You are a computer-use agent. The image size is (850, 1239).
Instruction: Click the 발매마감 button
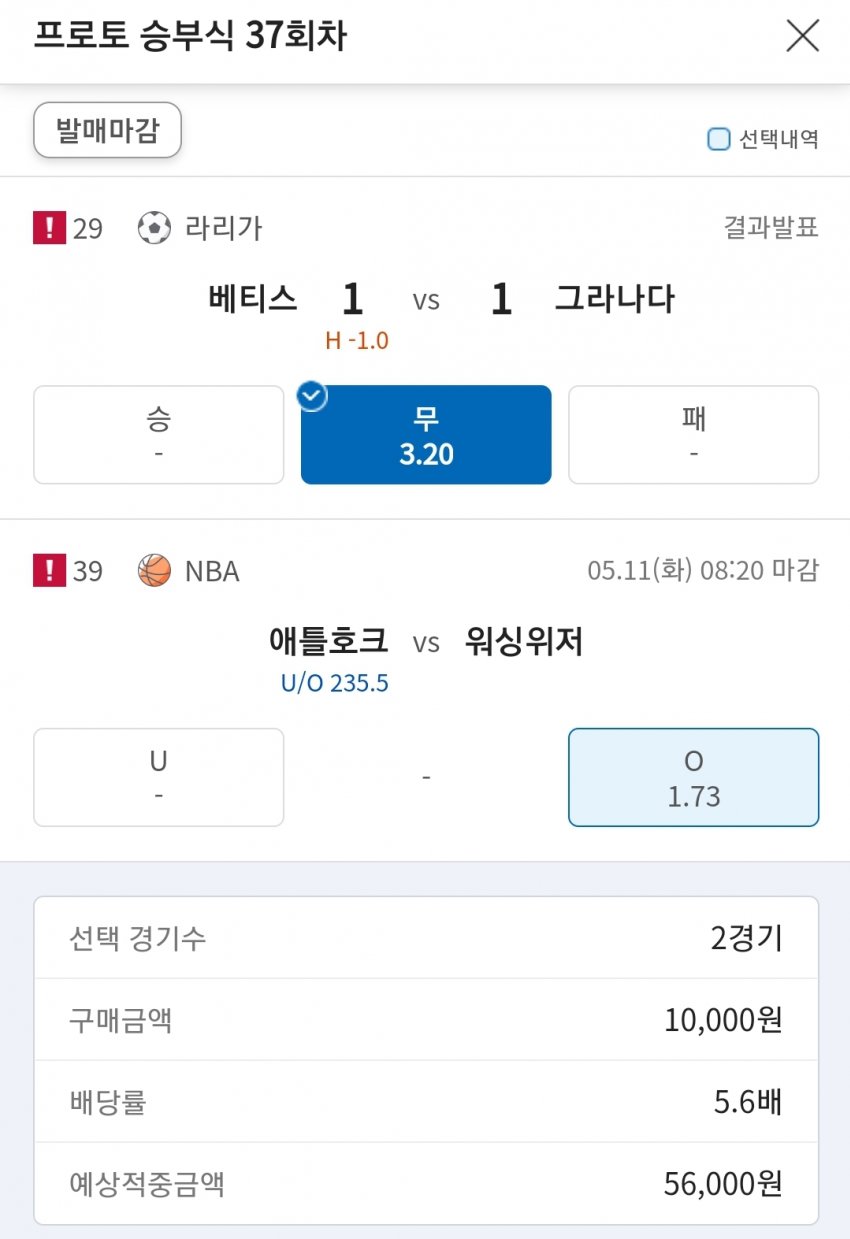click(107, 130)
